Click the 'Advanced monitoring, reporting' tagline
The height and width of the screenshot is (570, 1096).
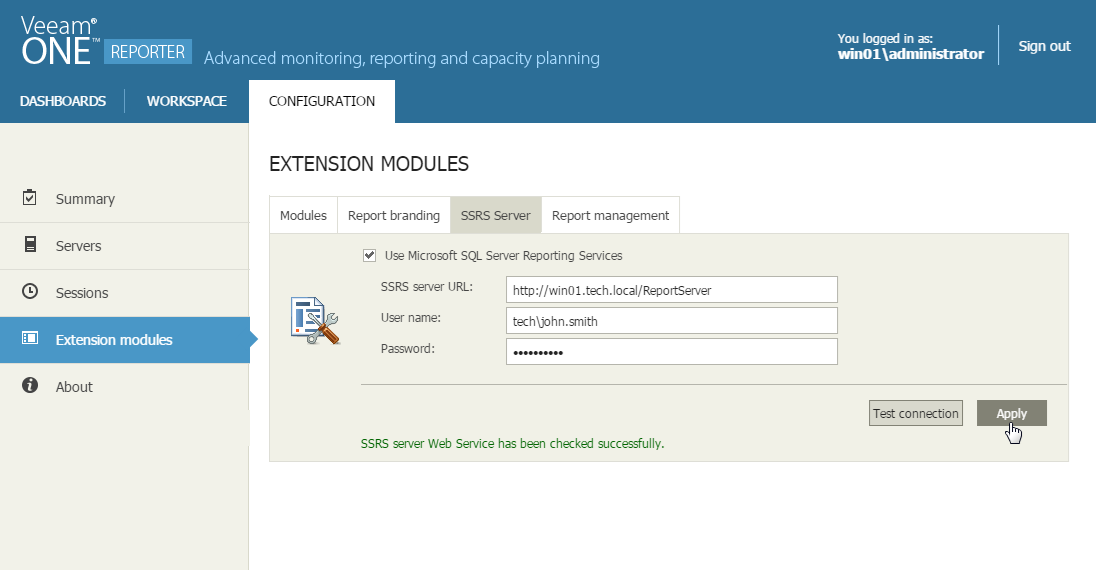coord(402,58)
